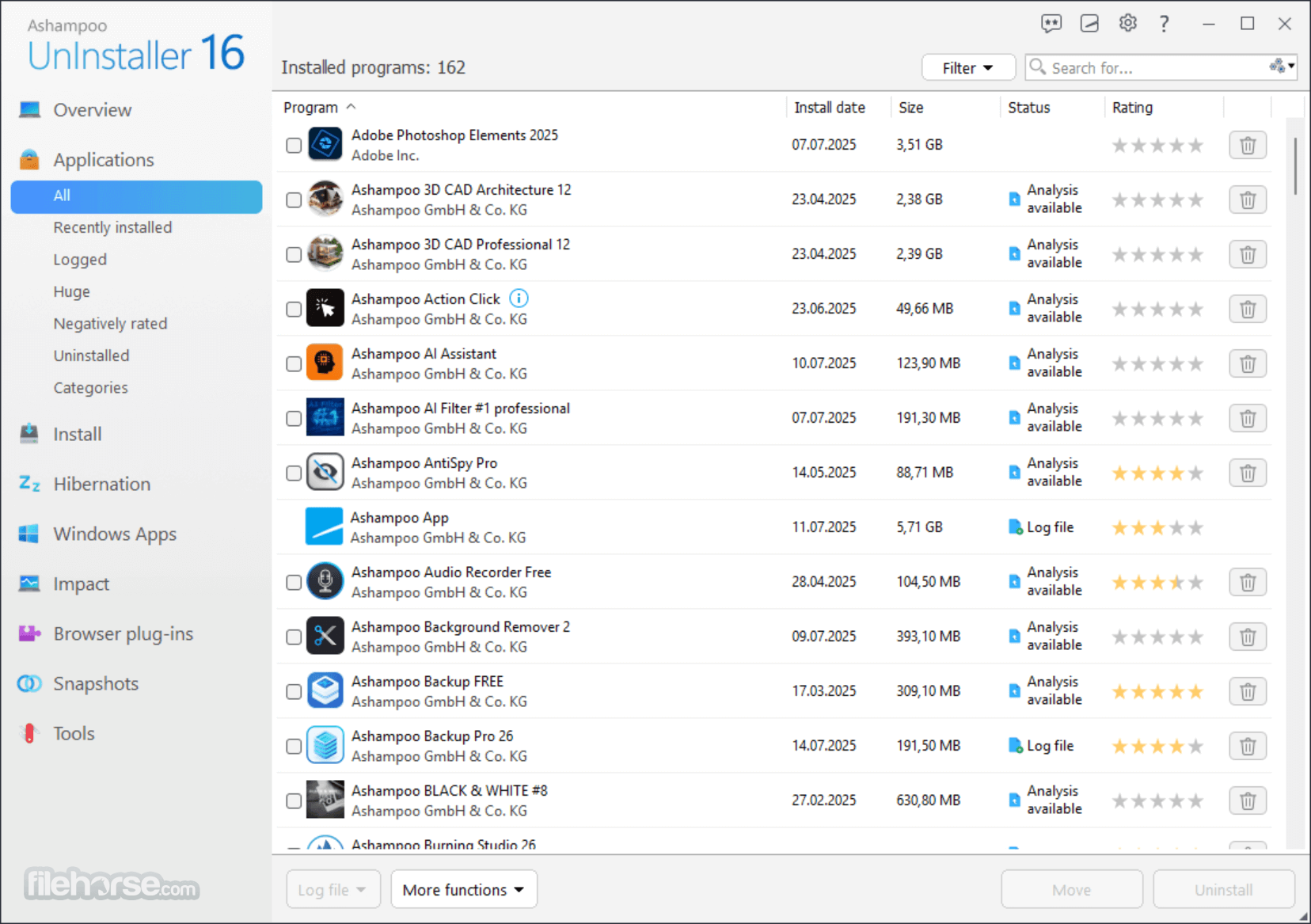Click Log file status icon for Ashampoo App
The width and height of the screenshot is (1311, 924).
click(x=1015, y=527)
